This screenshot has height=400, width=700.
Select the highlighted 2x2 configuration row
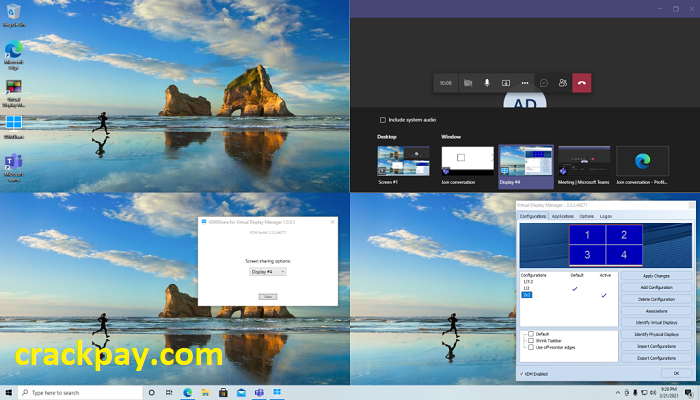[527, 295]
